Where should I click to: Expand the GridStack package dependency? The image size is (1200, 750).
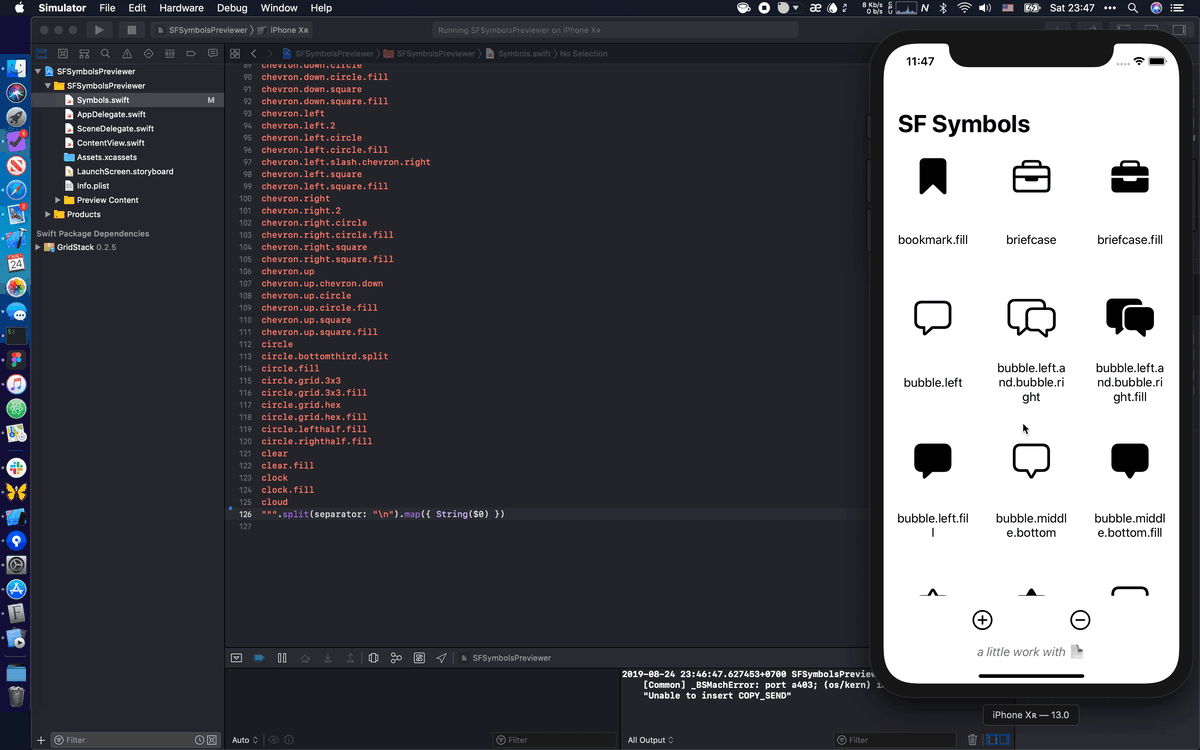(x=39, y=247)
